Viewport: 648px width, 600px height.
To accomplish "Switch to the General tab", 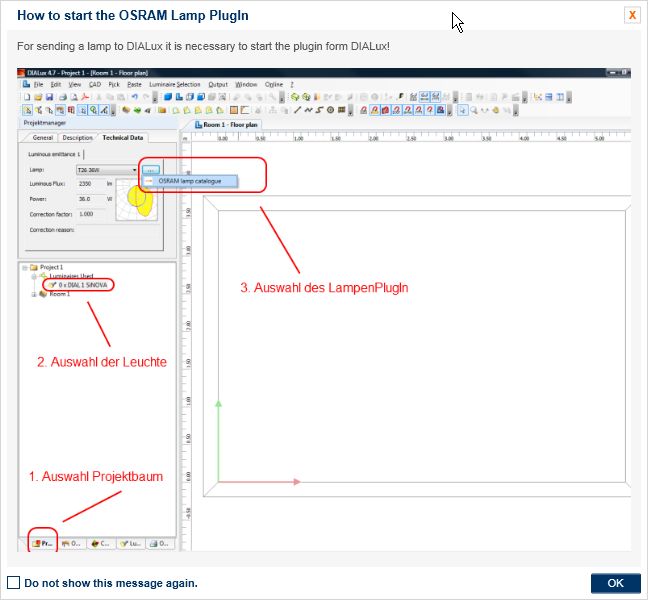I will [42, 138].
